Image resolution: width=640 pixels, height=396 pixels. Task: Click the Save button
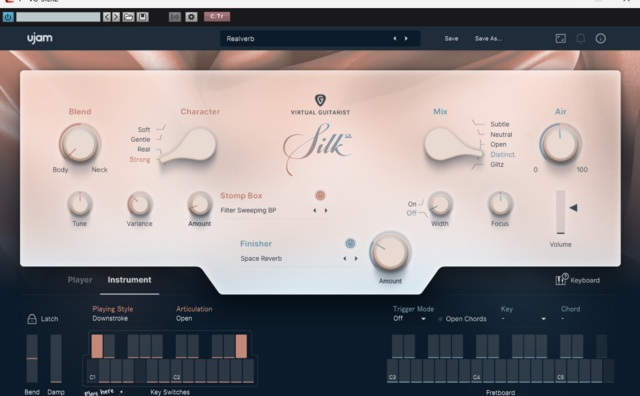(451, 38)
